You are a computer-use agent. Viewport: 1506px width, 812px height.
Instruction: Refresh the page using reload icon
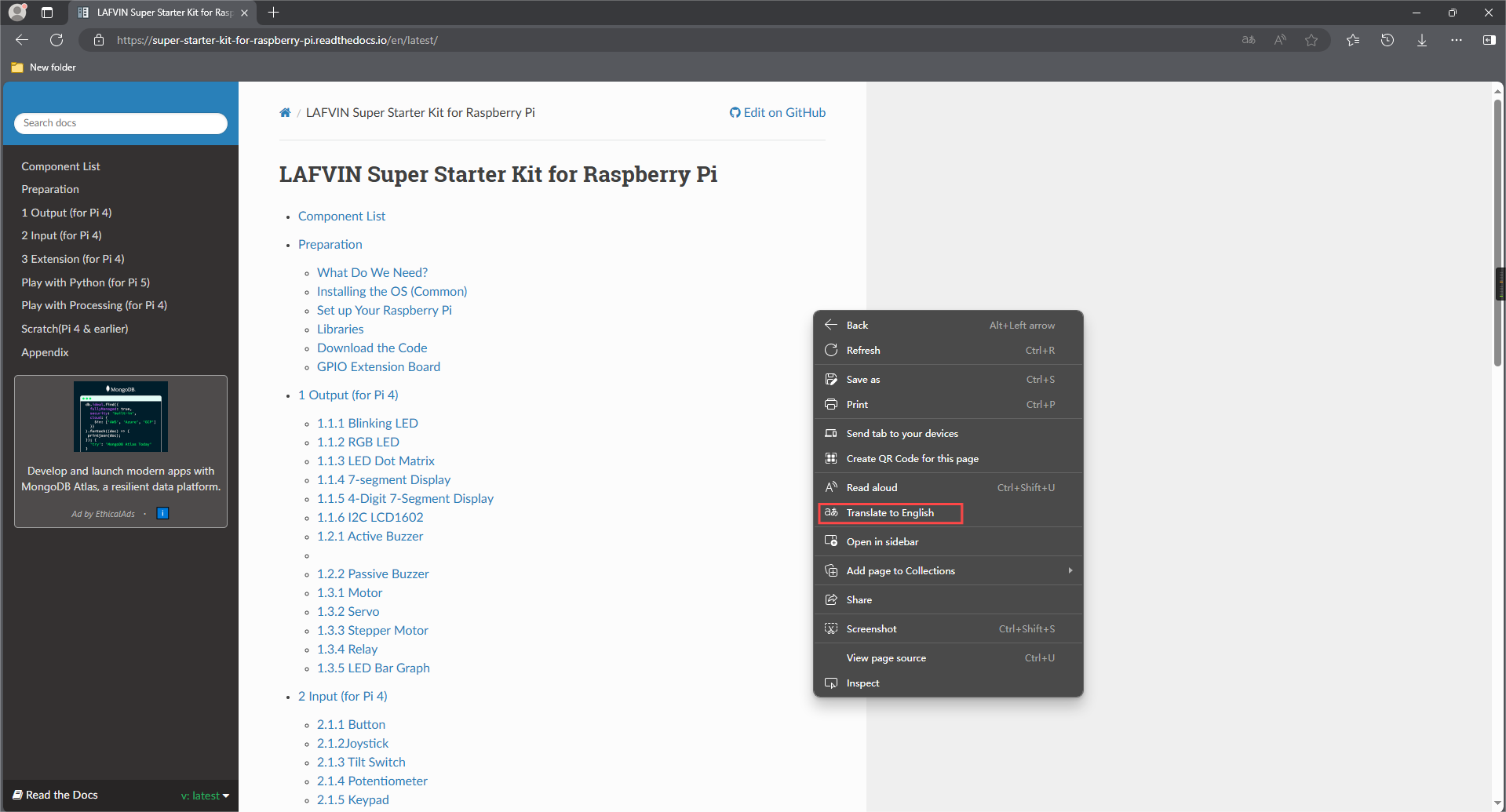pyautogui.click(x=57, y=40)
